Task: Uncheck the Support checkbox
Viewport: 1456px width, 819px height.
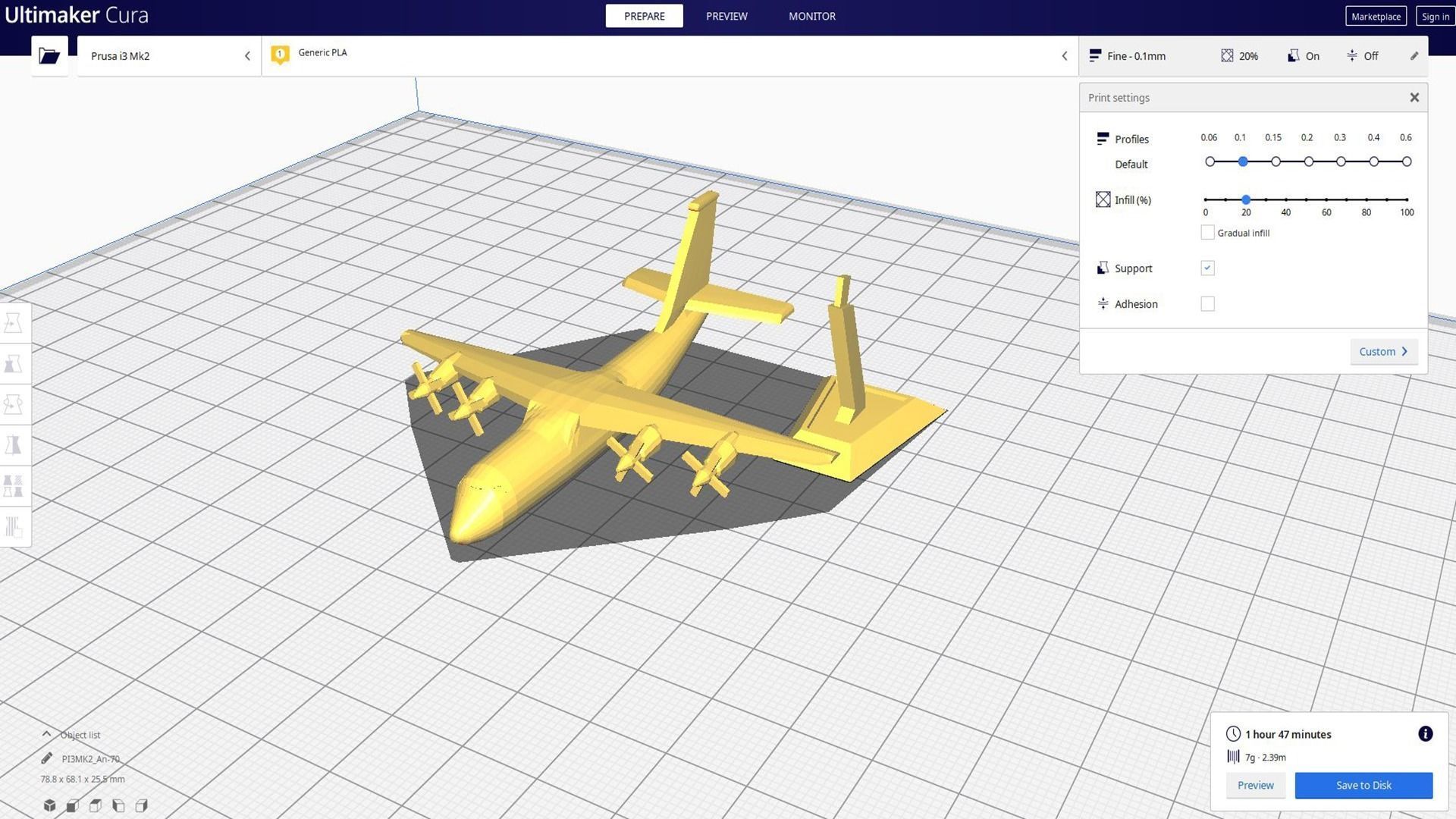Action: coord(1208,268)
